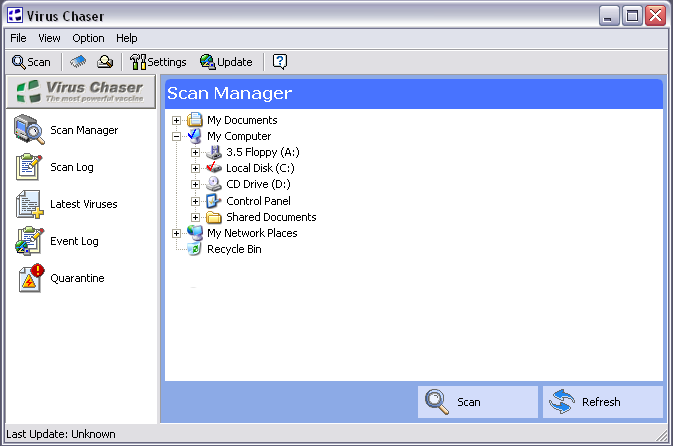Viewport: 673px width, 446px height.
Task: Collapse the My Computer tree node
Action: [176, 137]
